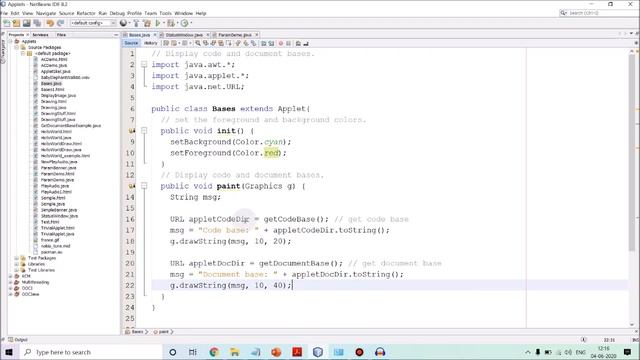
Task: Click inside the Search field at the top right
Action: point(598,13)
